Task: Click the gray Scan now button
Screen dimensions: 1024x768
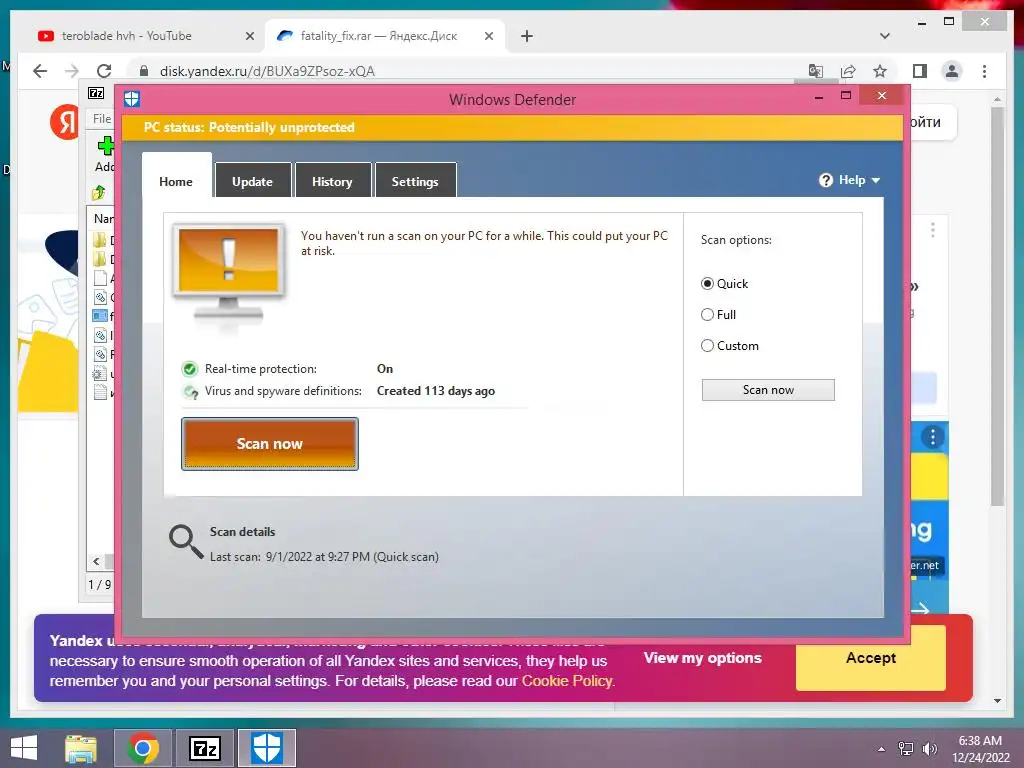Action: point(768,390)
